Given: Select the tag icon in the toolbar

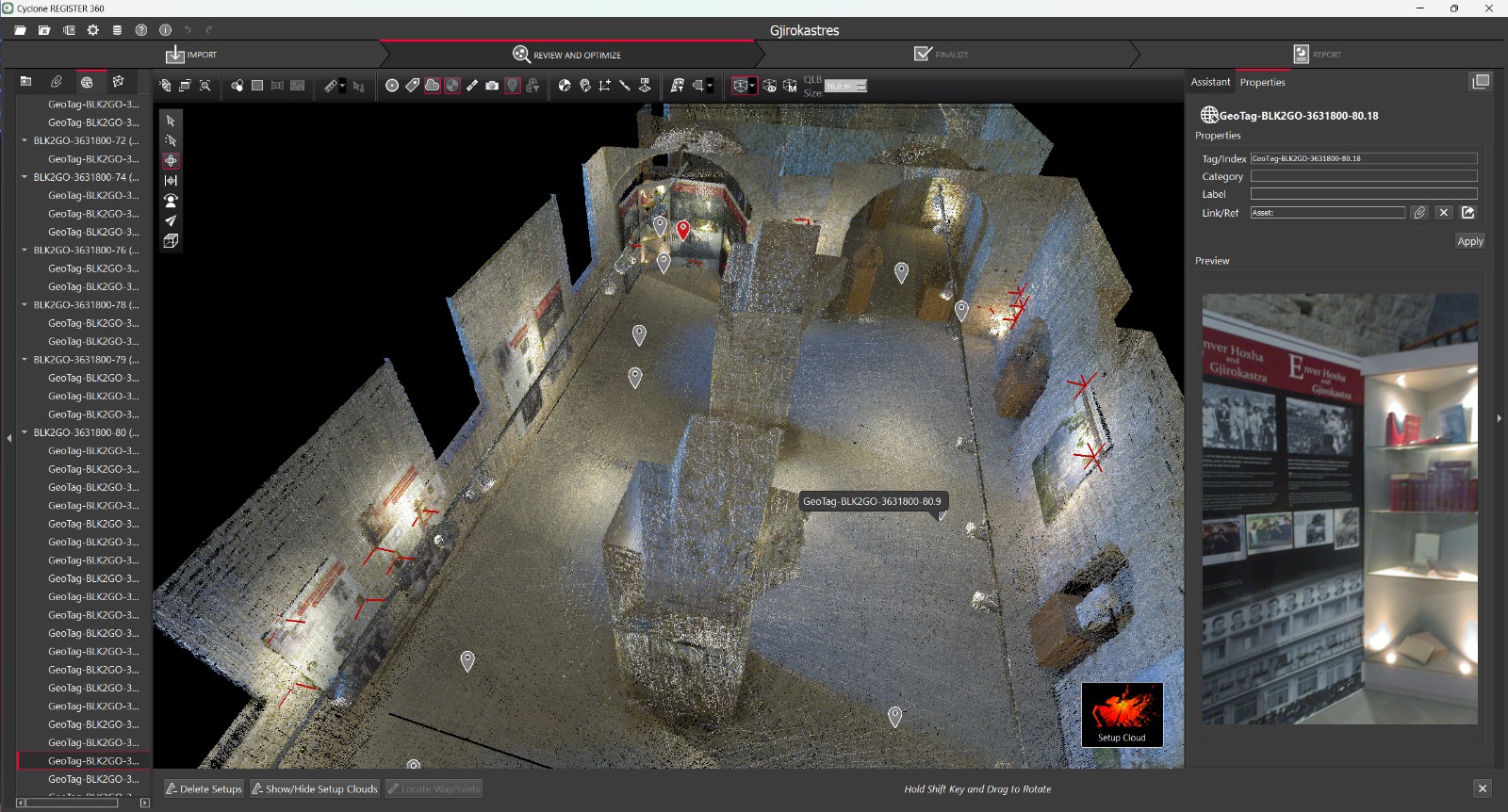Looking at the screenshot, I should coord(412,86).
